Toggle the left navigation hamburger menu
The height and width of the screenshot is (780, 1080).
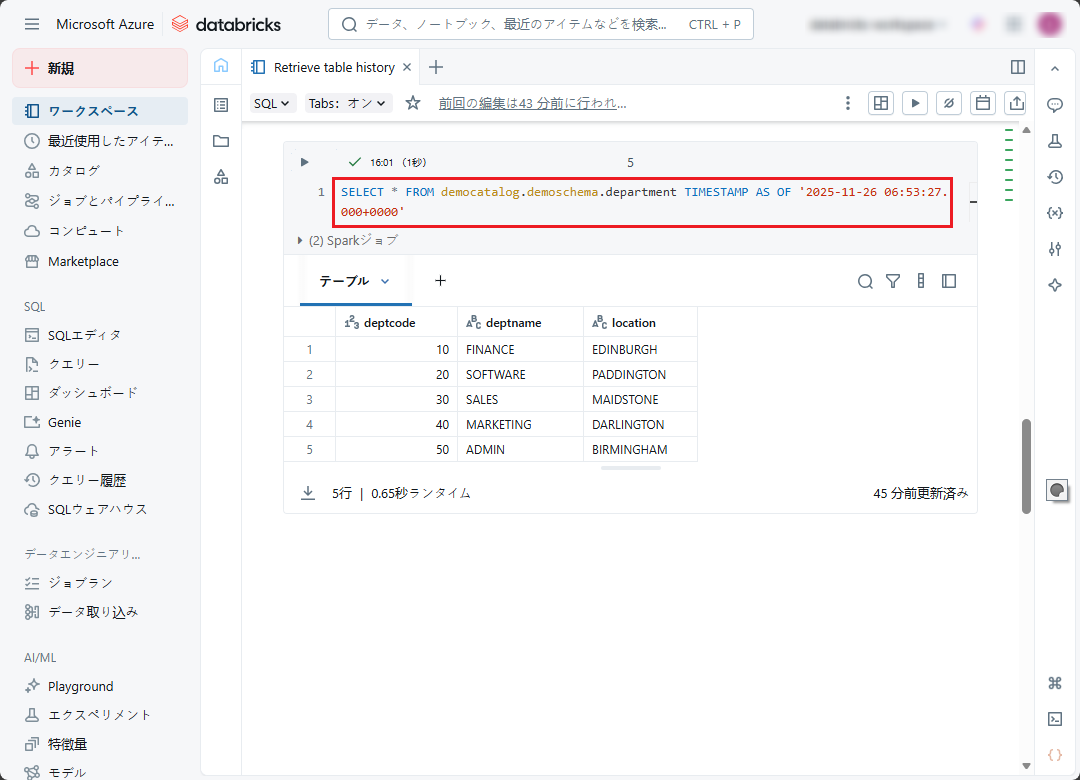(x=32, y=24)
